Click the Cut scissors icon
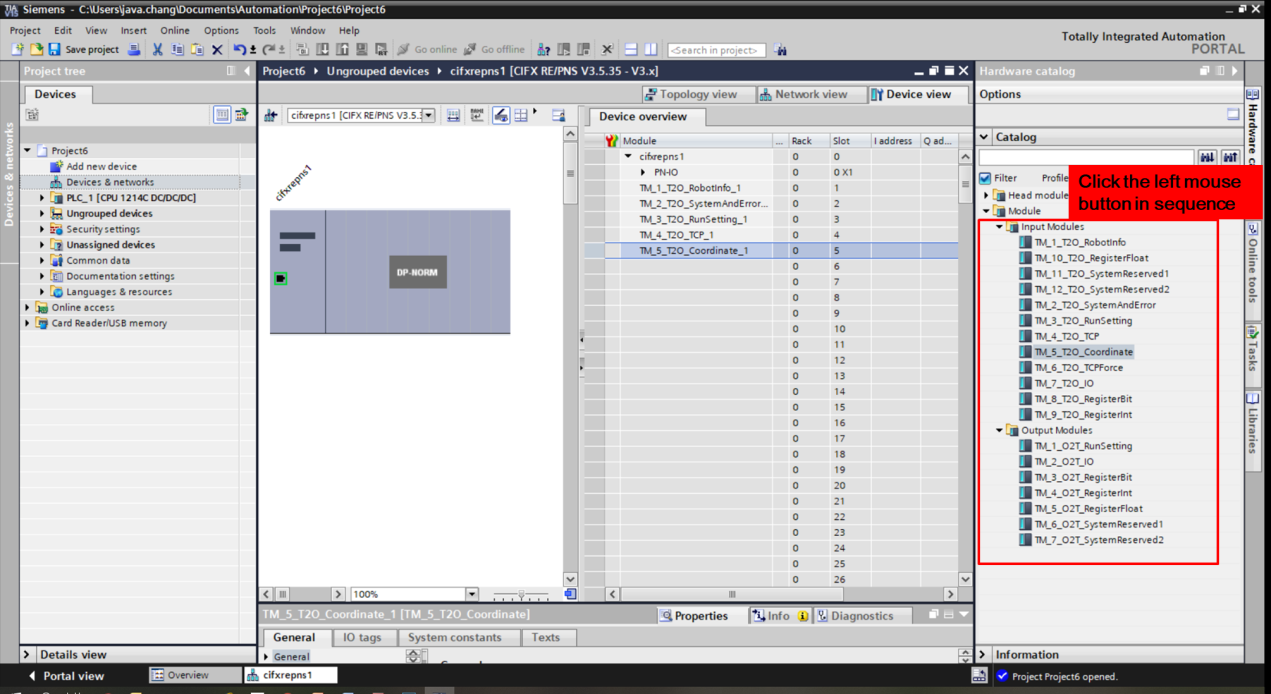 click(158, 49)
